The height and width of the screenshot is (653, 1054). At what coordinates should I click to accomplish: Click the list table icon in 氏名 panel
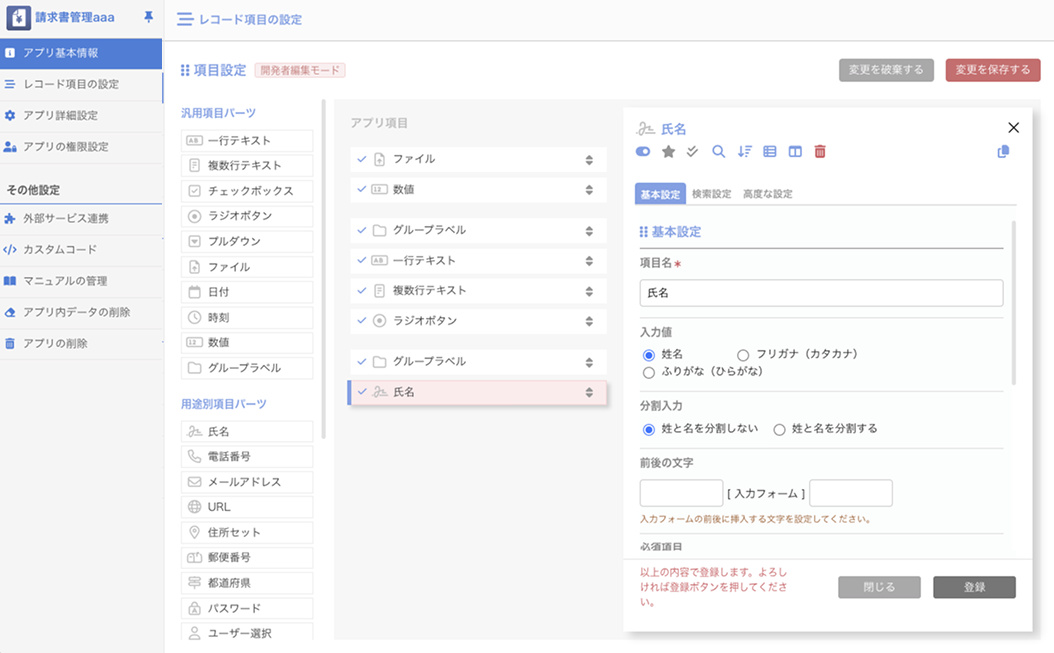tap(770, 151)
